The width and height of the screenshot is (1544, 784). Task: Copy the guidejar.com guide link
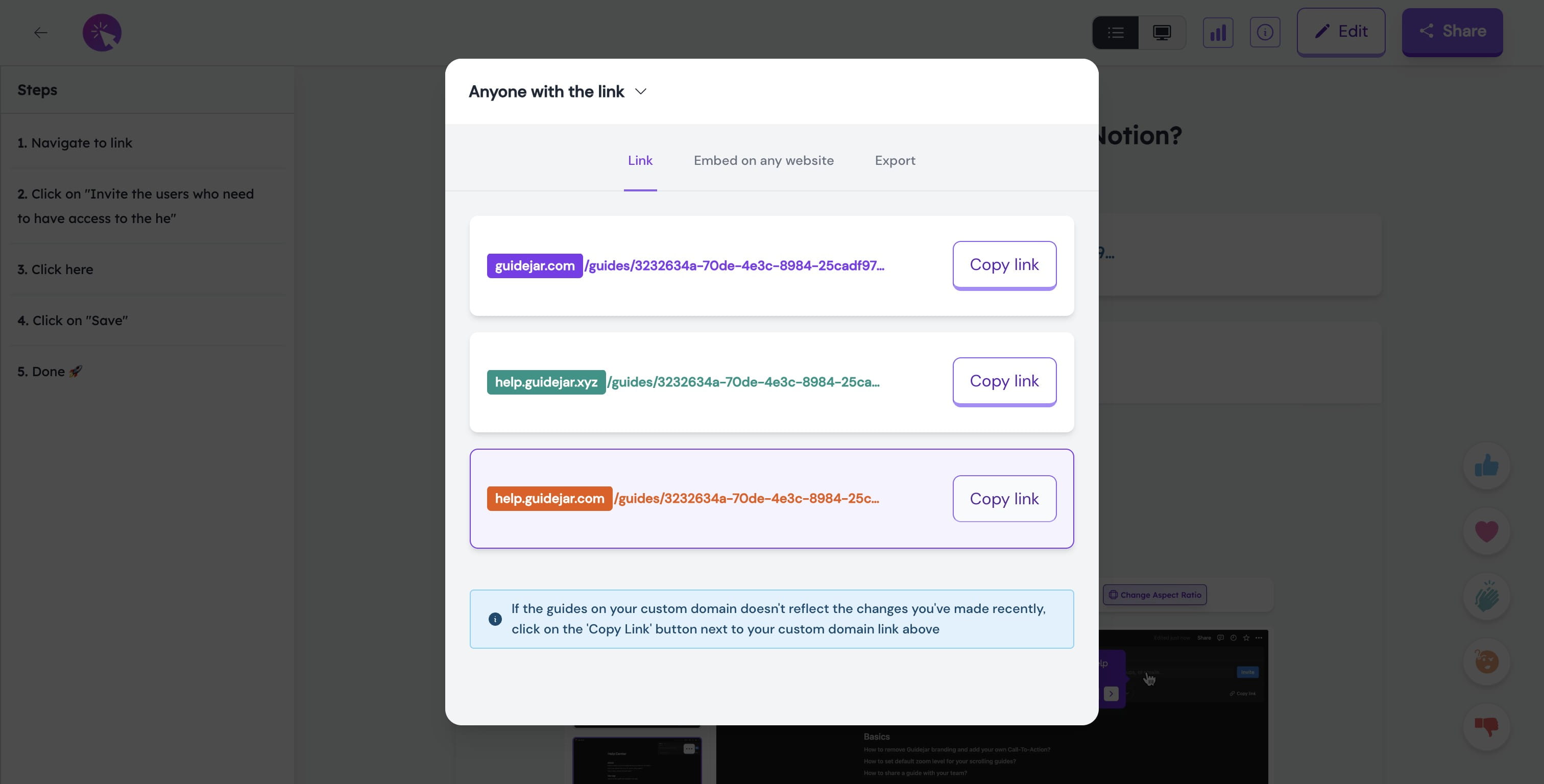click(x=1004, y=264)
